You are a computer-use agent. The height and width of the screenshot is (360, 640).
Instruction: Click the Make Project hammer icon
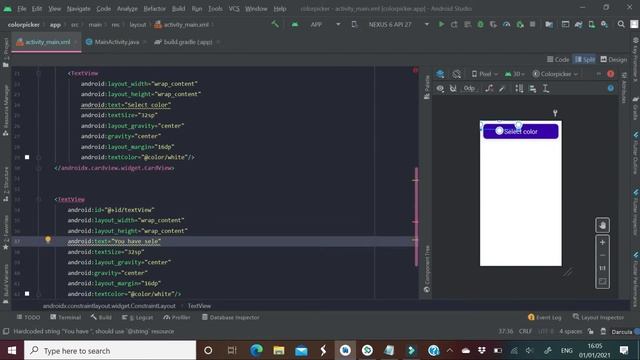[275, 24]
